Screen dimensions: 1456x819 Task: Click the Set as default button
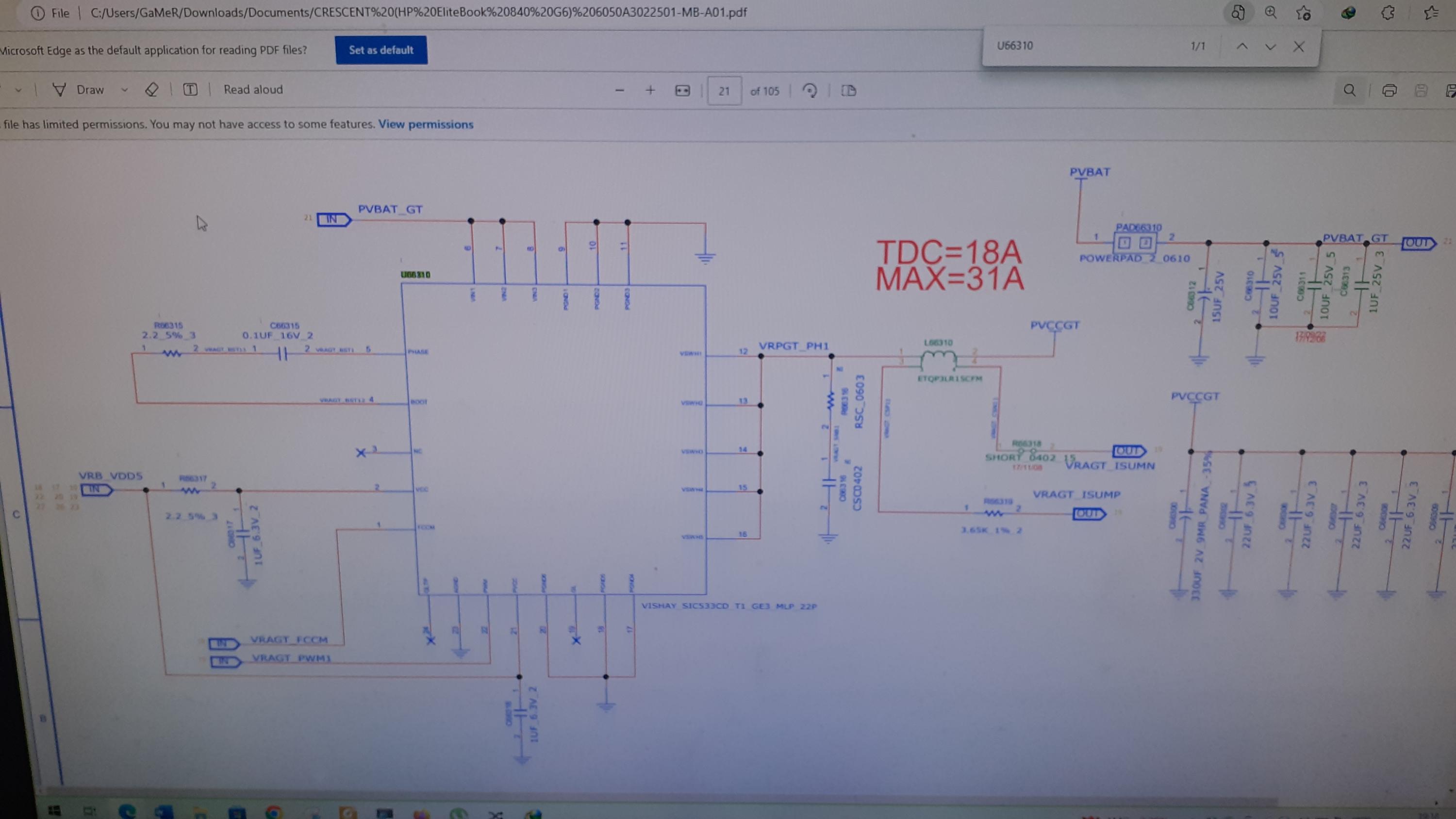click(381, 50)
